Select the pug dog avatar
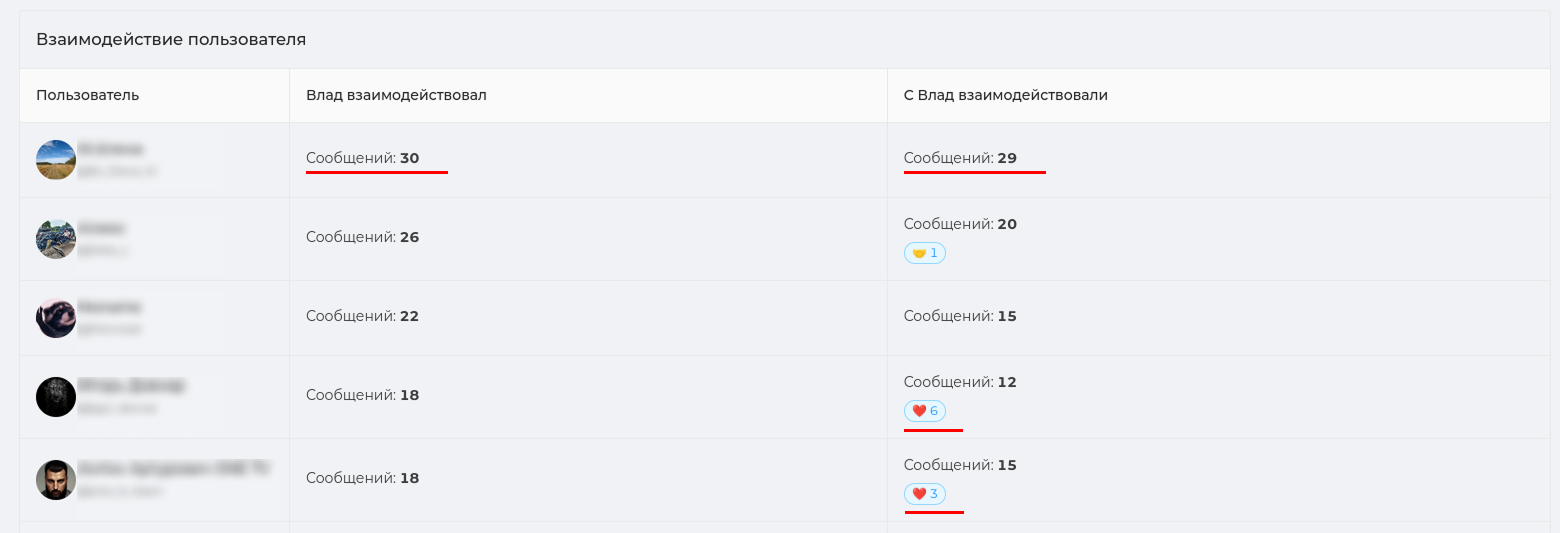 click(x=56, y=318)
